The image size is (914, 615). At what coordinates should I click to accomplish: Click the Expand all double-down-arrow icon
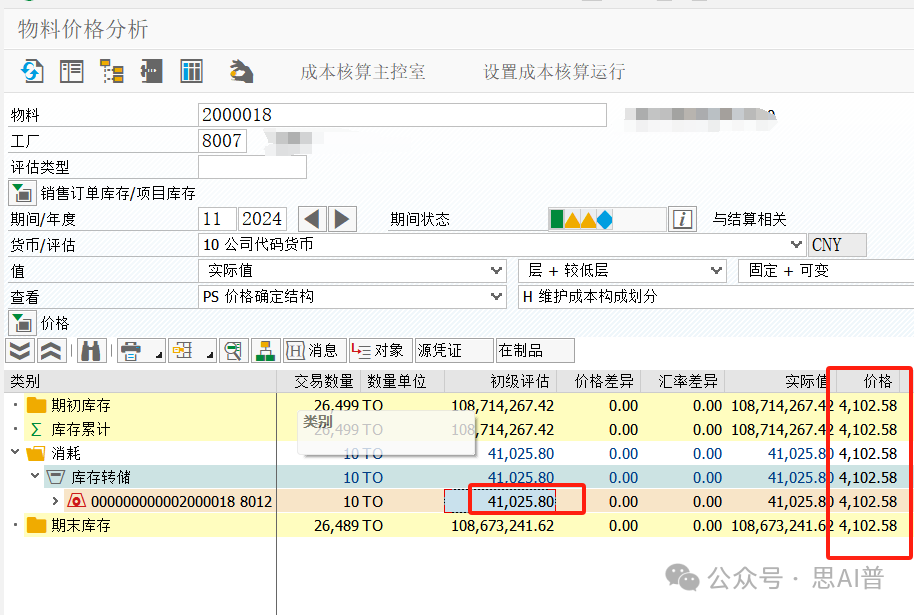pos(20,350)
